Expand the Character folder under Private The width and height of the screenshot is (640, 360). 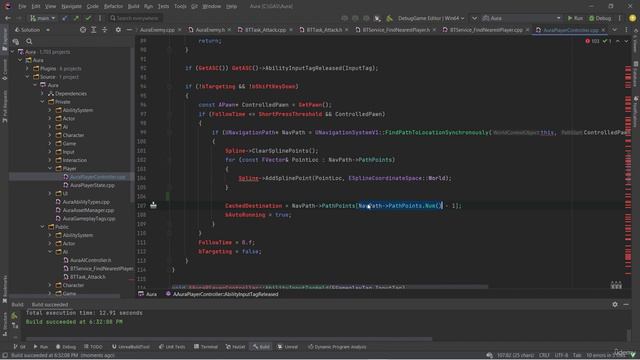coord(50,135)
